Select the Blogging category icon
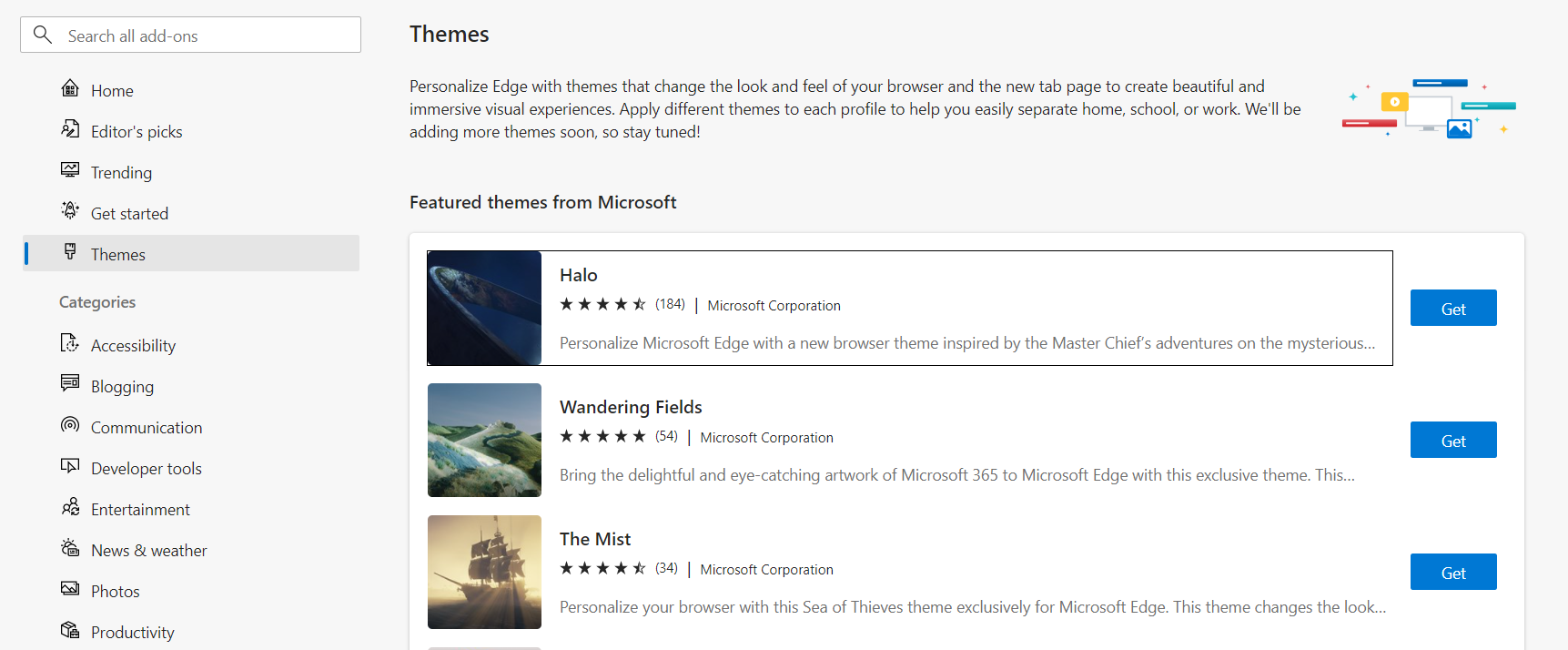Screen dimensions: 1568x650 click(70, 385)
